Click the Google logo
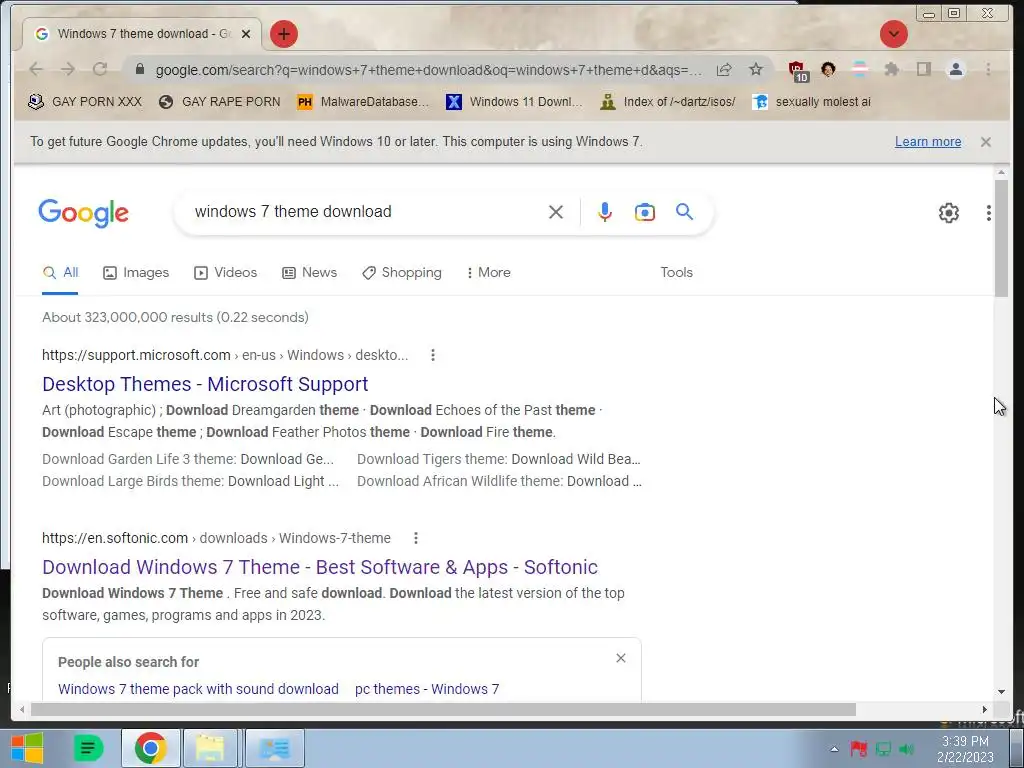This screenshot has height=768, width=1024. click(x=84, y=213)
